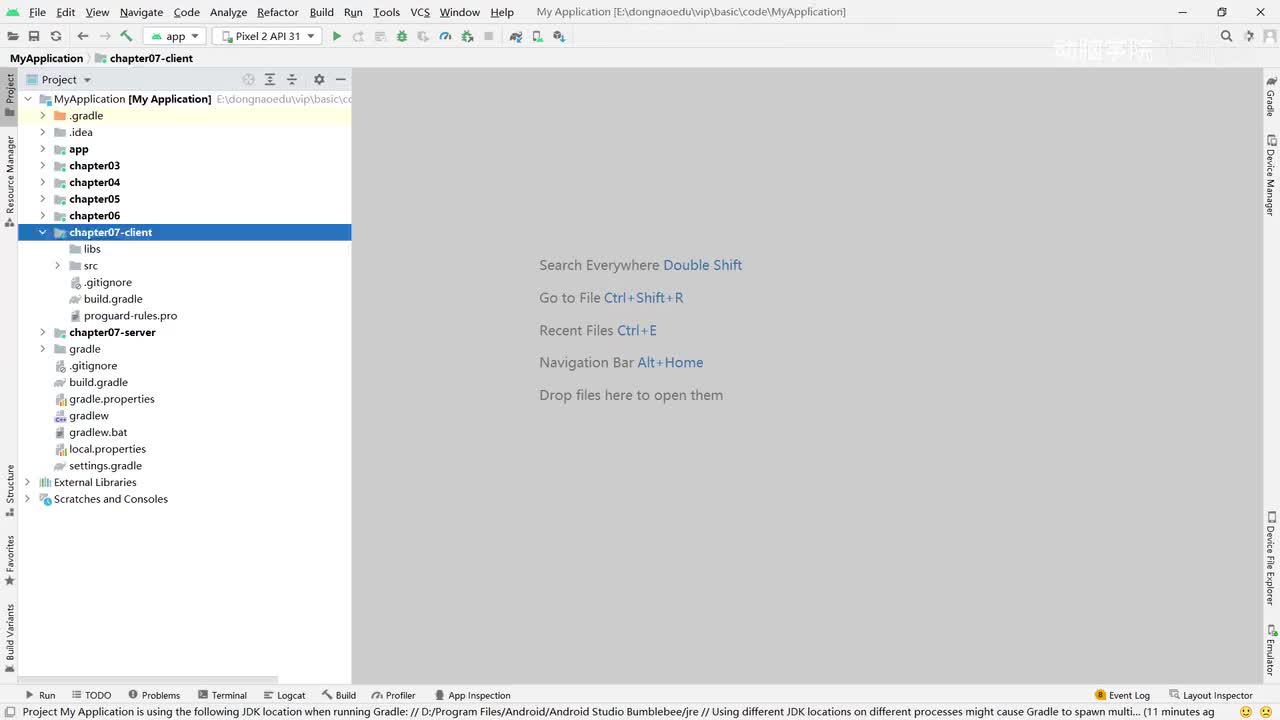
Task: Select build.gradle under chapter07-client
Action: pos(113,299)
